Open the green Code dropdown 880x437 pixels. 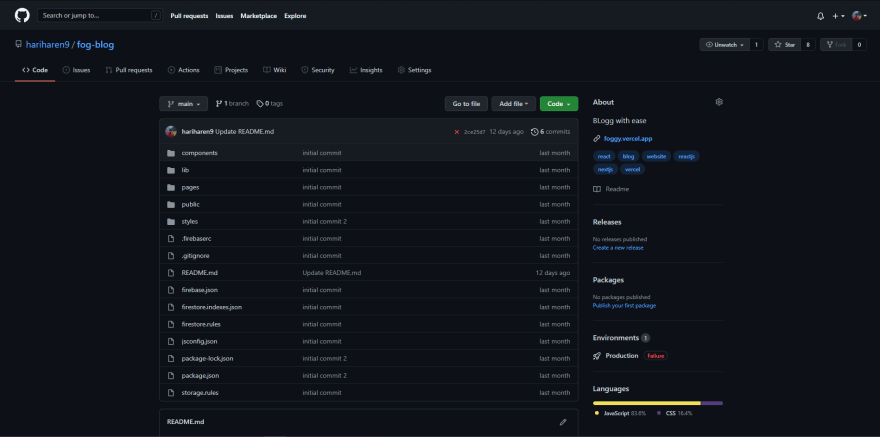click(559, 104)
